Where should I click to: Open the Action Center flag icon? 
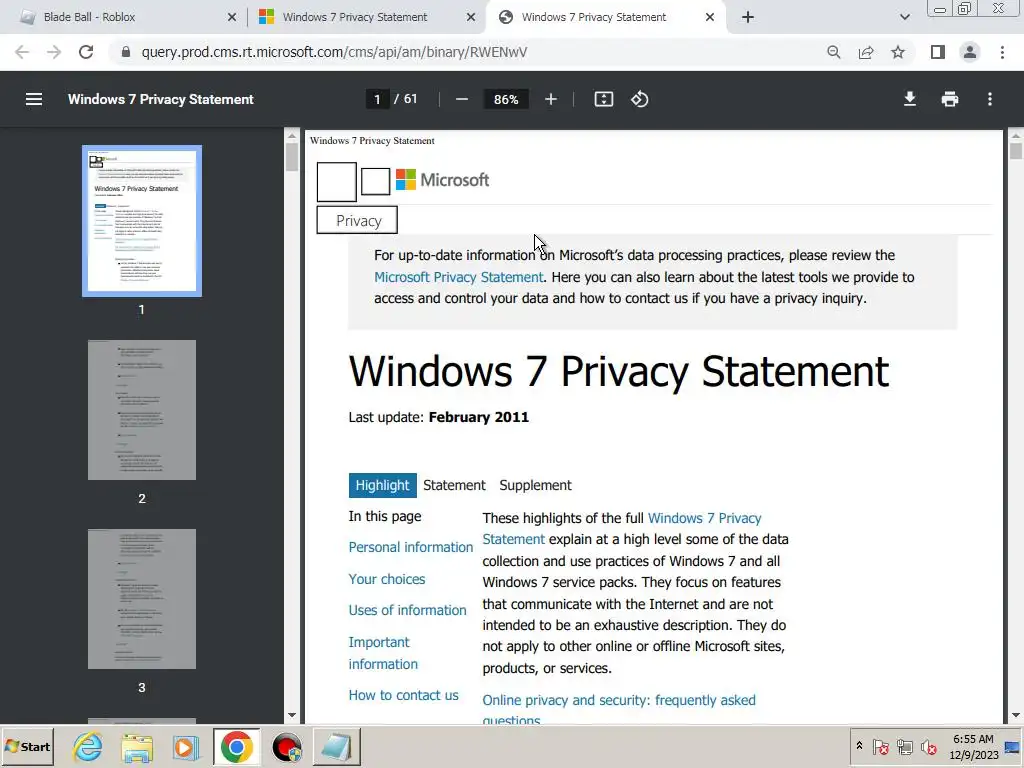pyautogui.click(x=880, y=746)
